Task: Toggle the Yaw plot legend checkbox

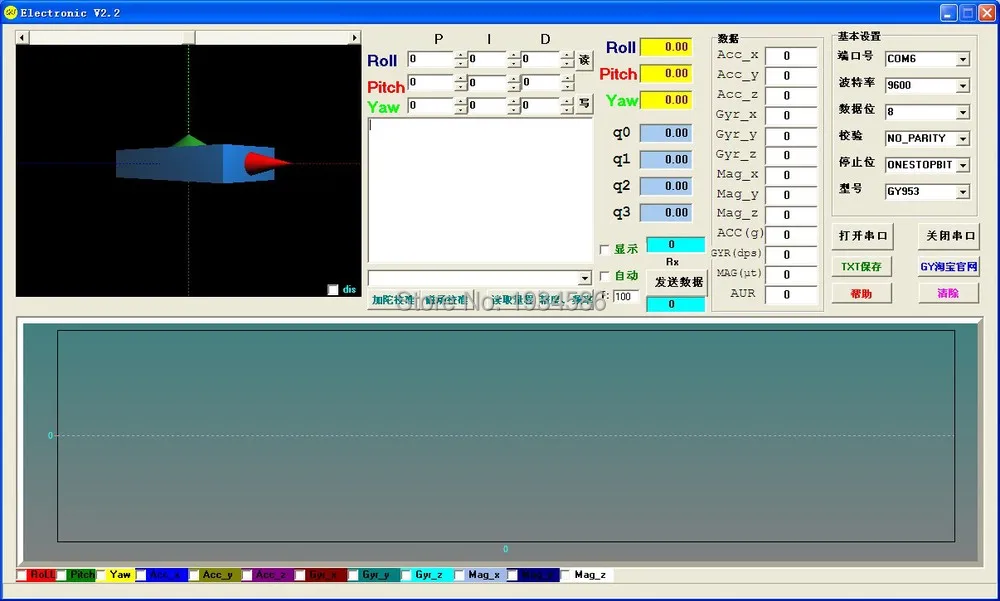Action: point(101,575)
